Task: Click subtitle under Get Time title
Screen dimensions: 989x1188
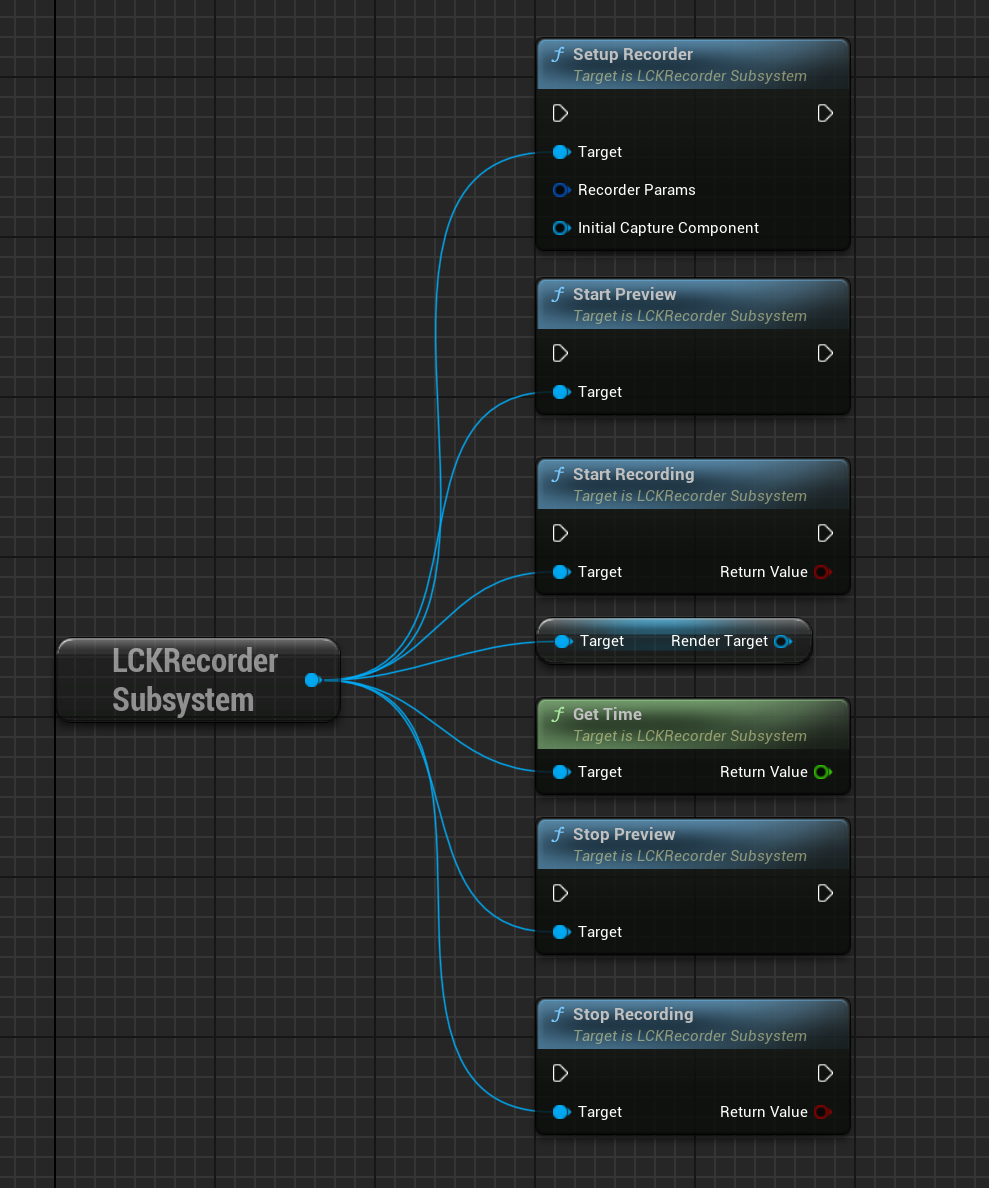Action: point(690,736)
